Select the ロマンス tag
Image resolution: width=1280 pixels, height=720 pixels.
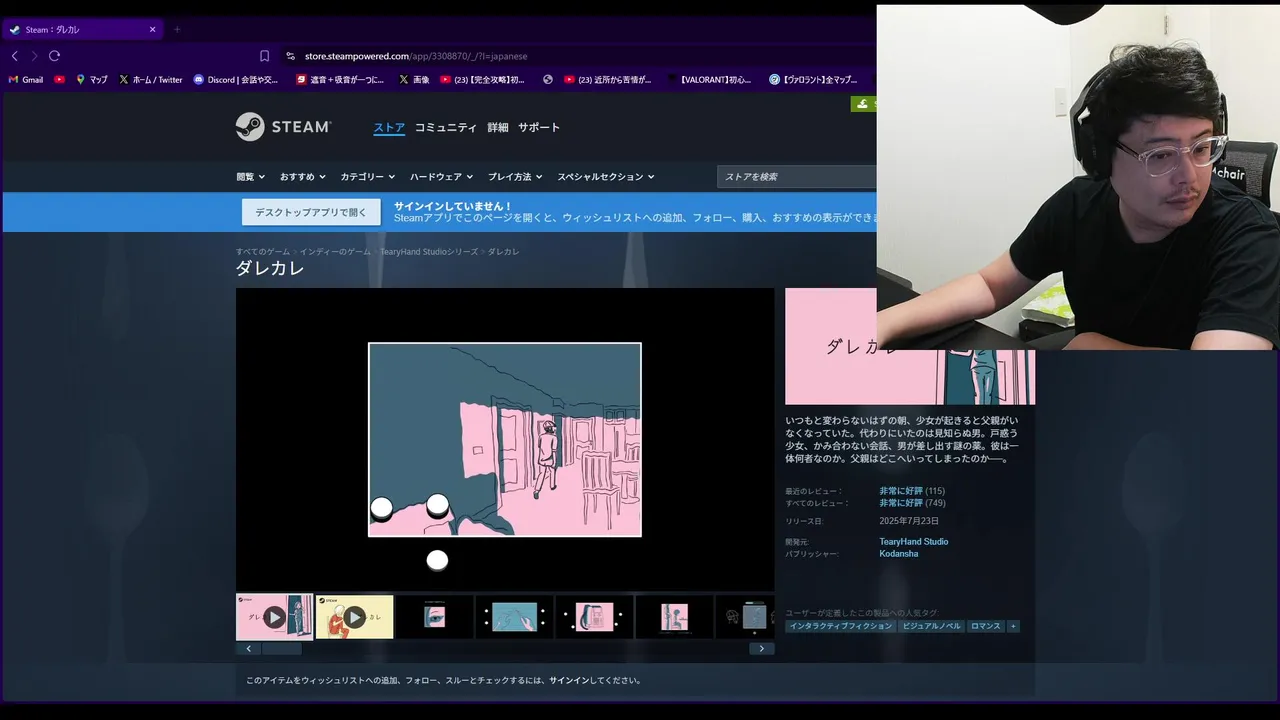985,626
